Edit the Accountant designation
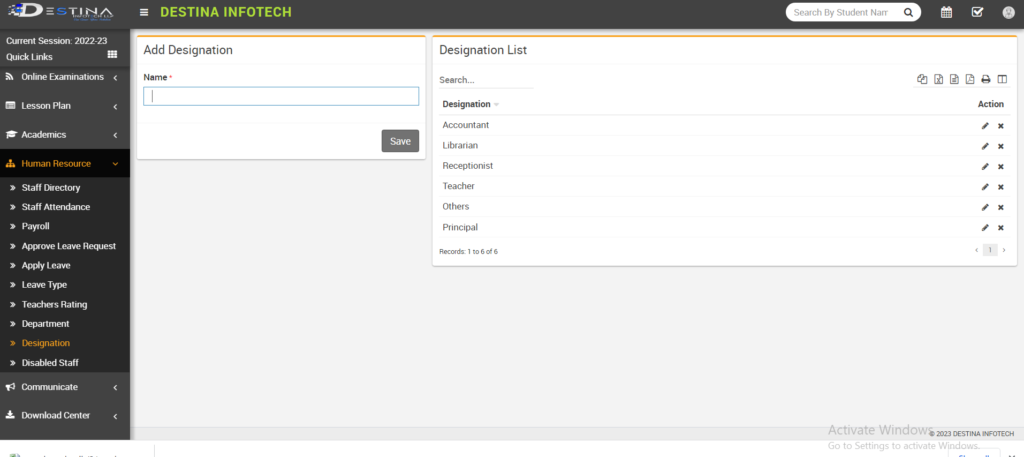This screenshot has height=457, width=1024. [x=985, y=126]
